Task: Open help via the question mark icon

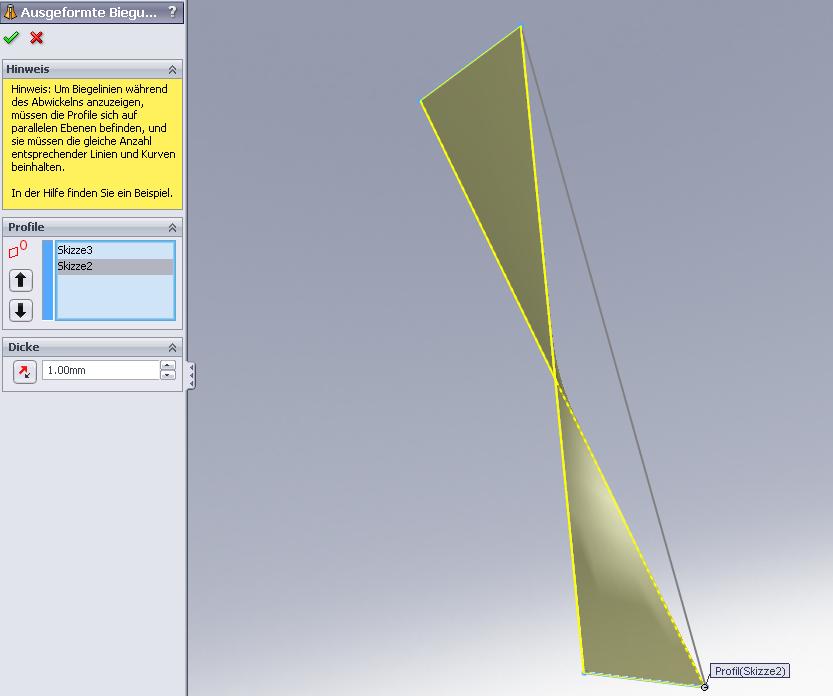Action: [172, 12]
